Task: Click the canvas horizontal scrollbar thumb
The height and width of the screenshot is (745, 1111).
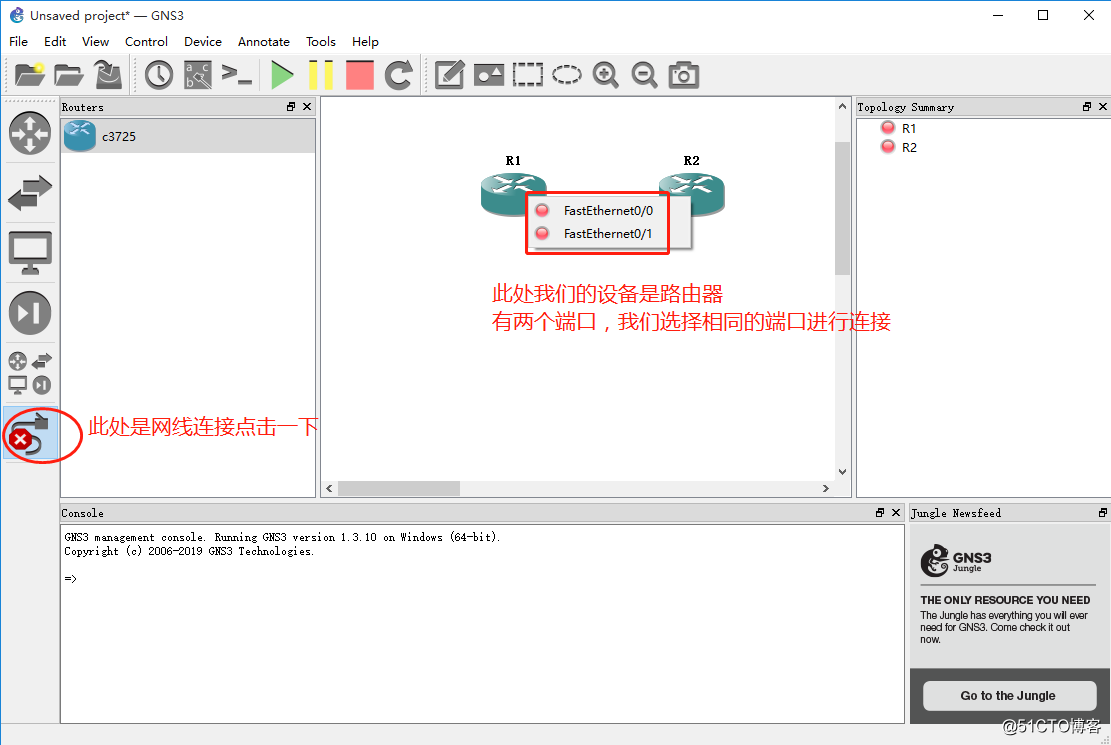Action: pyautogui.click(x=399, y=488)
